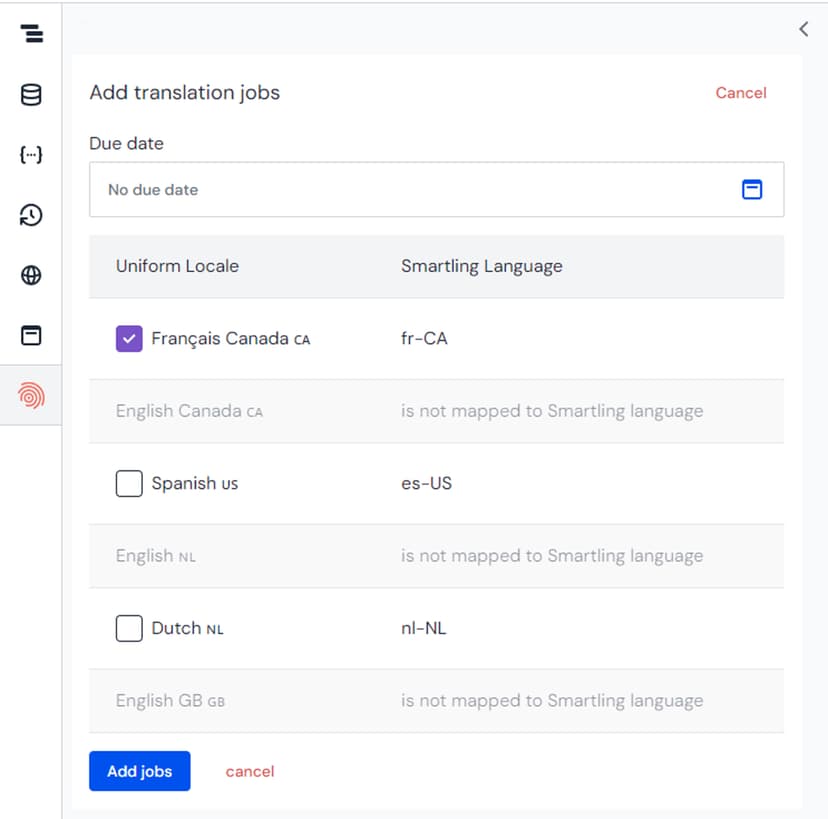Open the JSON braces icon in the sidebar
The image size is (828, 819).
(x=31, y=154)
